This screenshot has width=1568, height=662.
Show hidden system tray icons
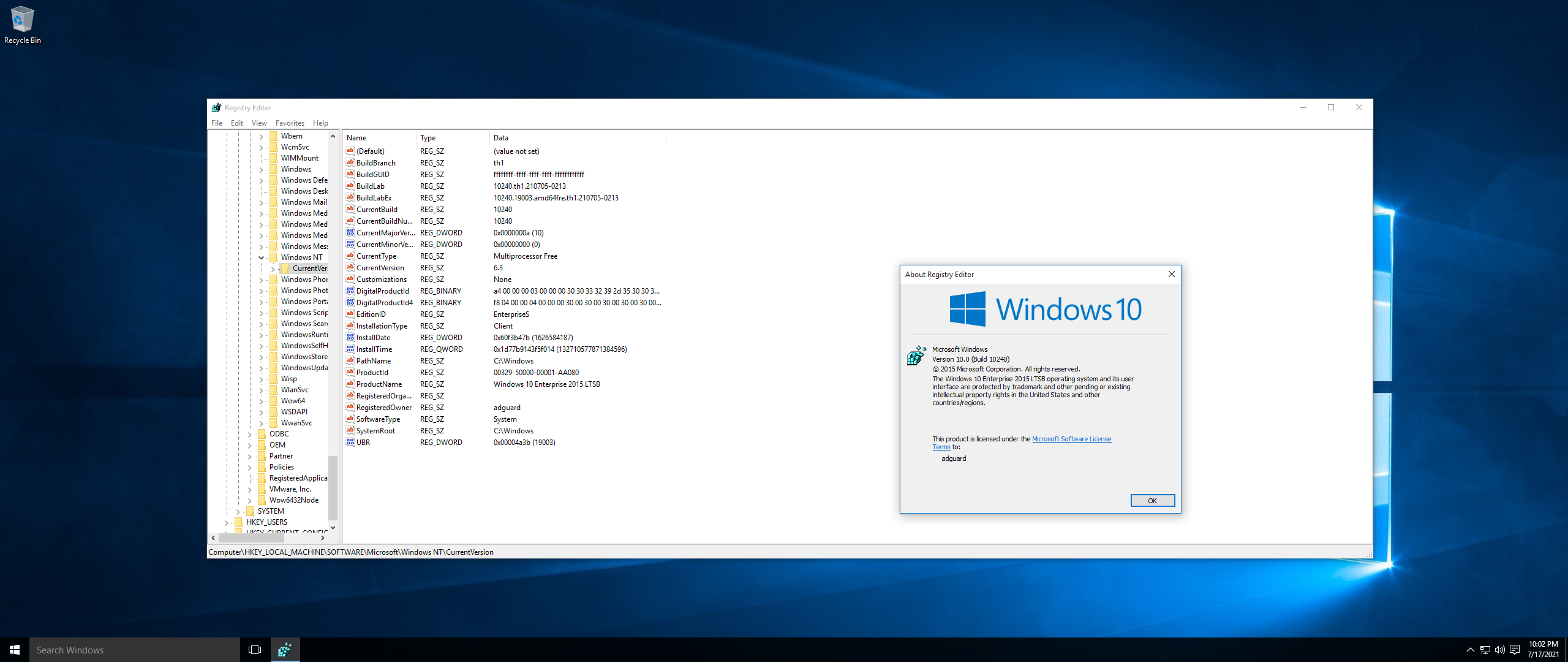[x=1470, y=650]
